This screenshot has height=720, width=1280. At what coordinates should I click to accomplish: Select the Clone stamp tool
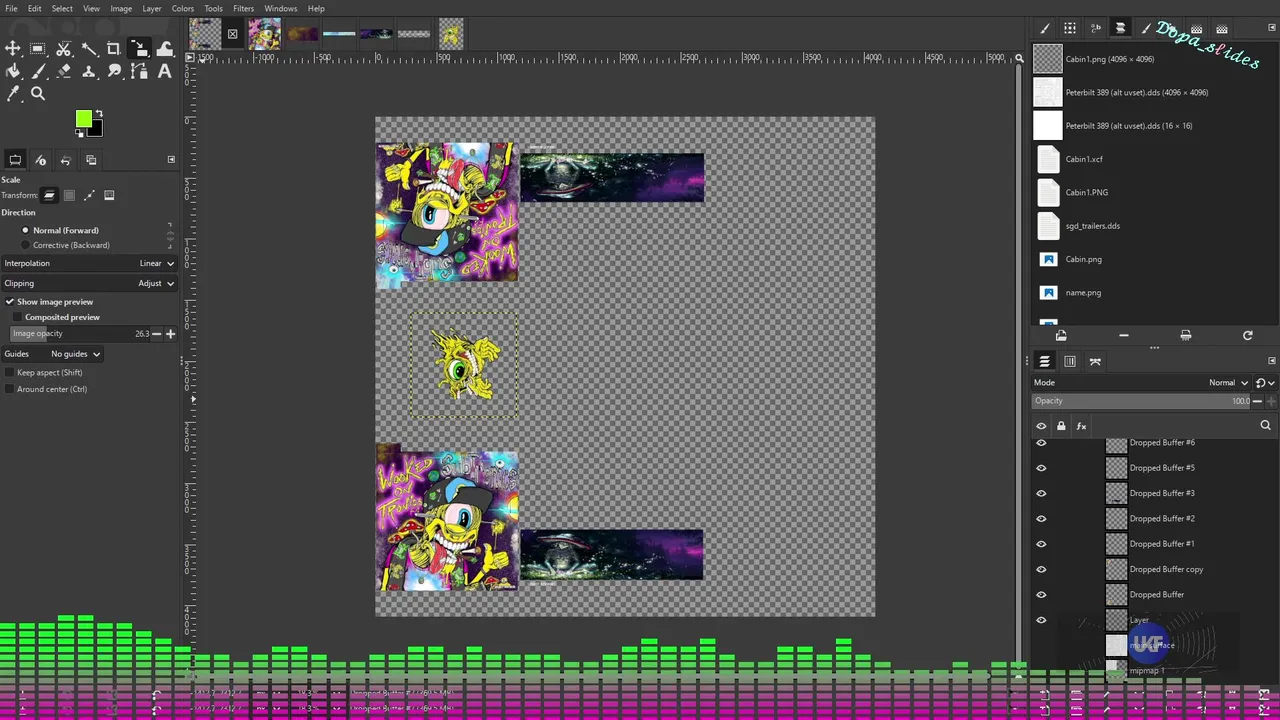(x=89, y=71)
